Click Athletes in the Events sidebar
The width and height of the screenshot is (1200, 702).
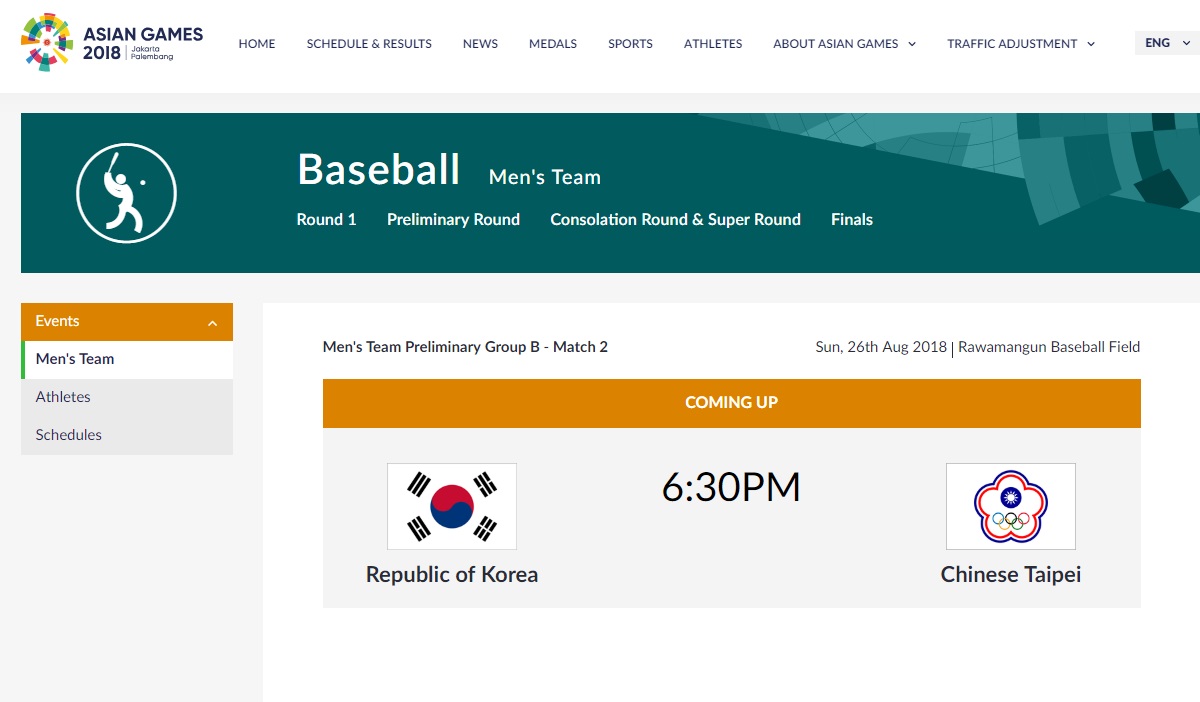pyautogui.click(x=63, y=397)
